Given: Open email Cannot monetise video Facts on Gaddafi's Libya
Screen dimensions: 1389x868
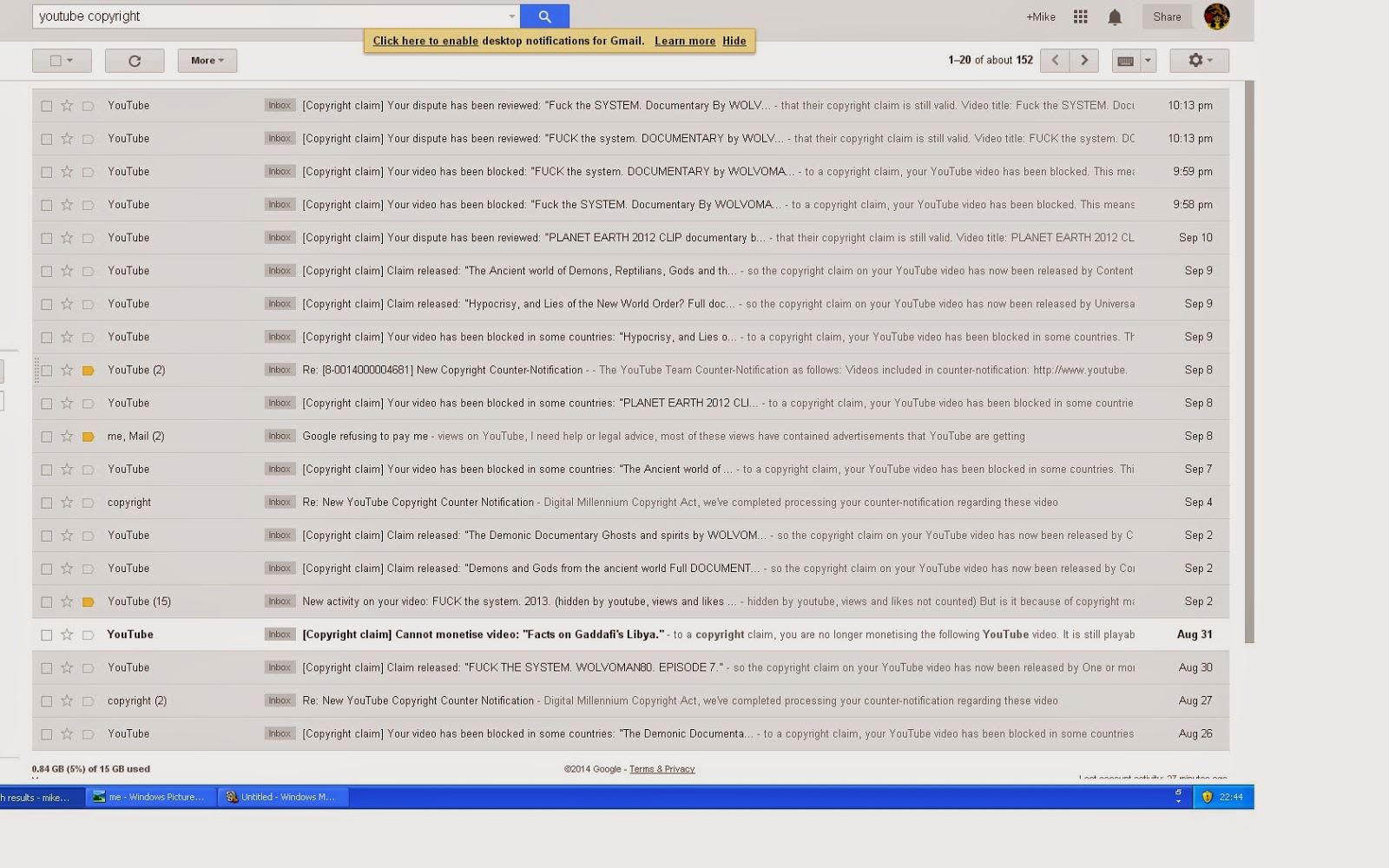Looking at the screenshot, I should (x=630, y=635).
